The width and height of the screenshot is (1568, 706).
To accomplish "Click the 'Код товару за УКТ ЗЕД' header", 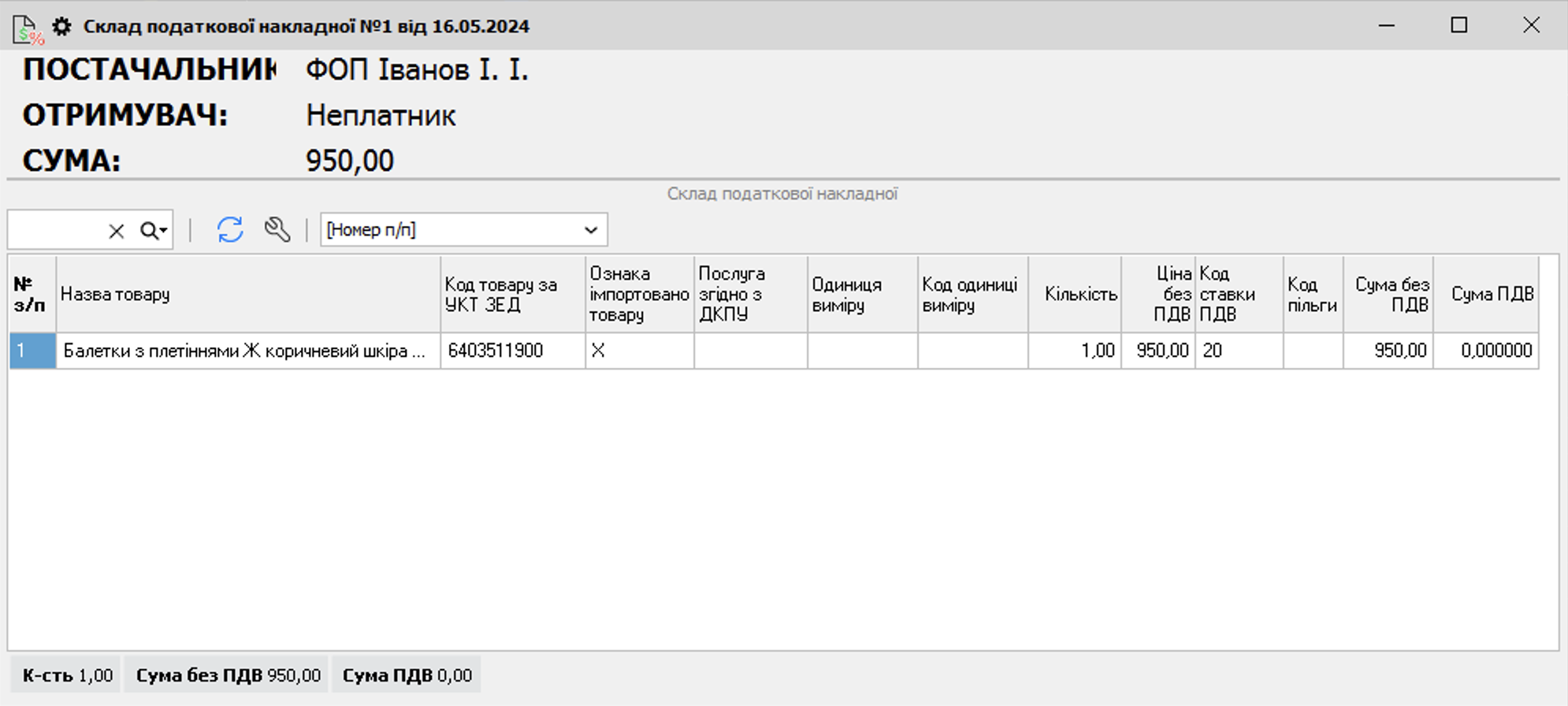I will coord(512,294).
